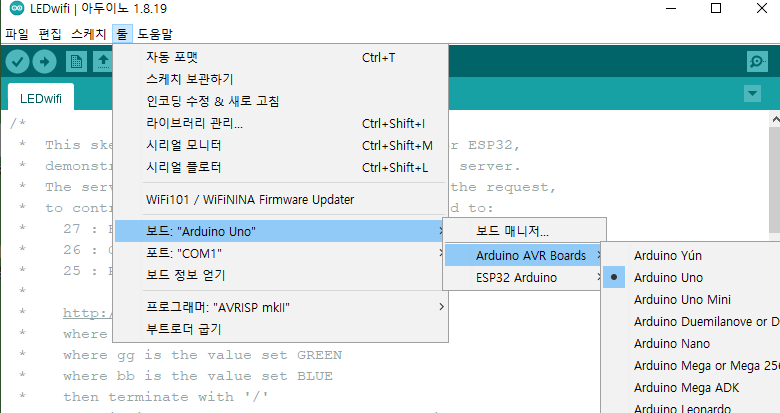Screen dimensions: 780x413
Task: Choose 스케치 보관하기 menu entry
Action: click(x=281, y=79)
